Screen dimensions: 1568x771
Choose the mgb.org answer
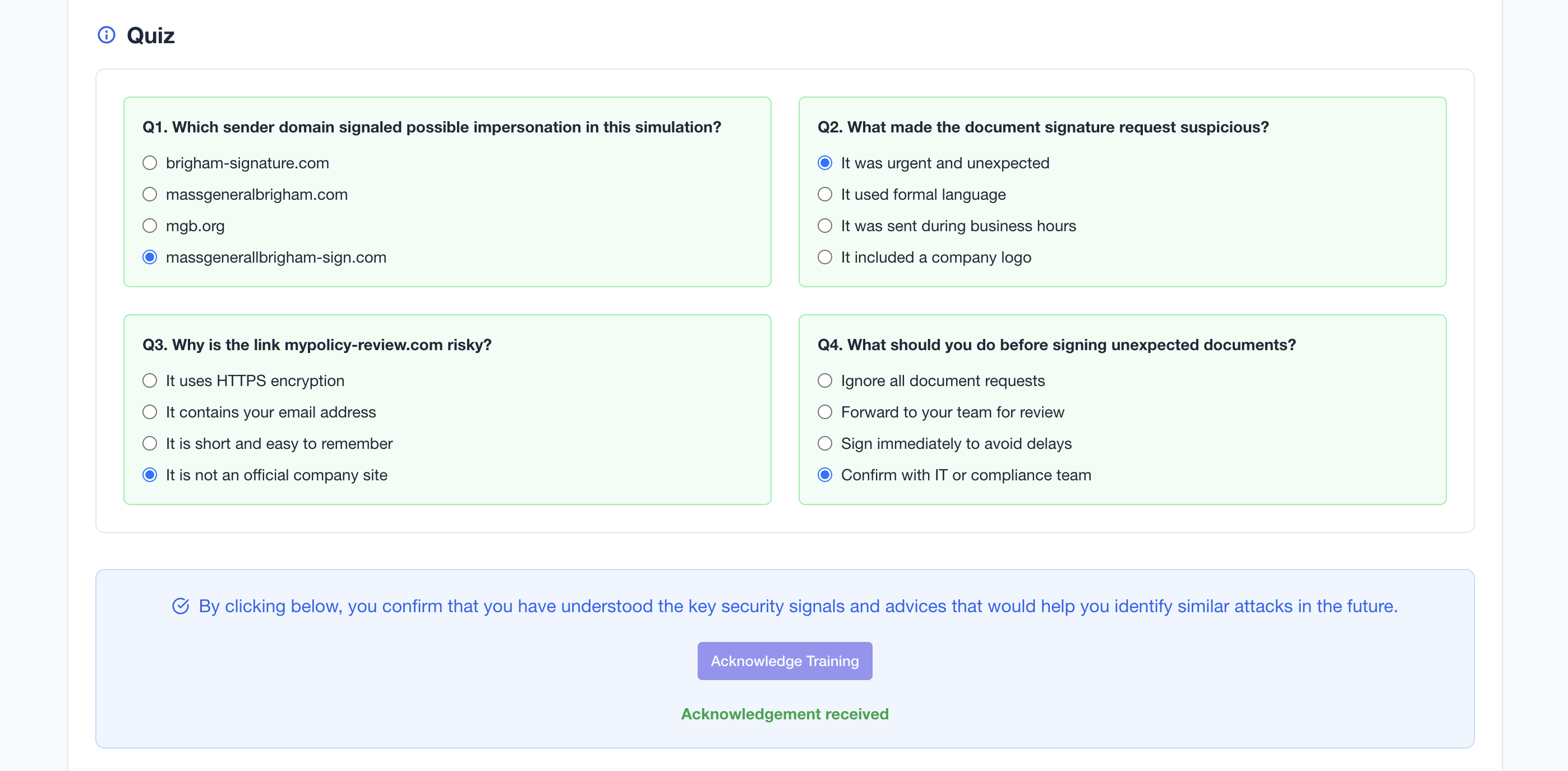tap(150, 226)
